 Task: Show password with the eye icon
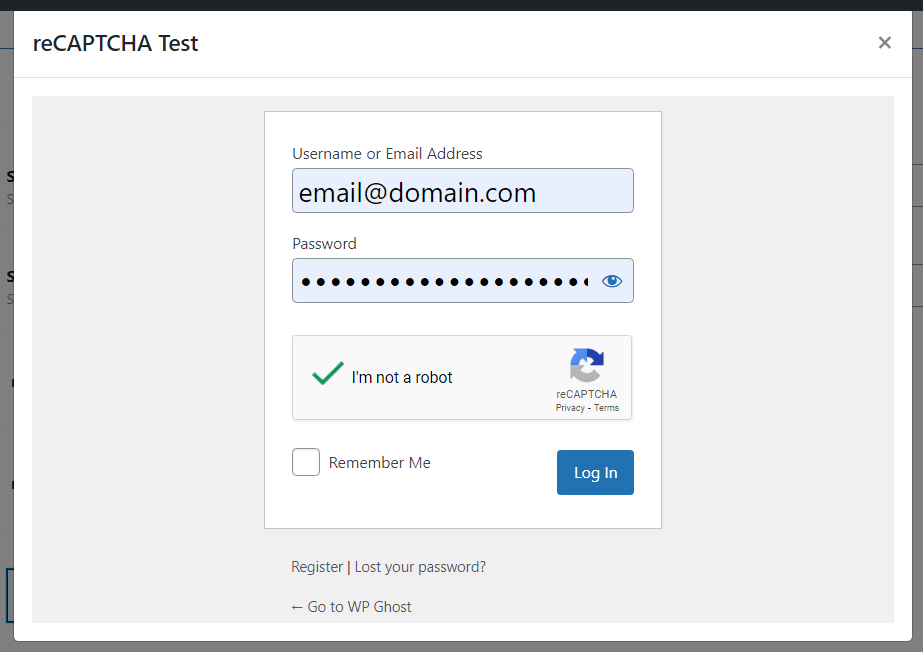pos(612,281)
